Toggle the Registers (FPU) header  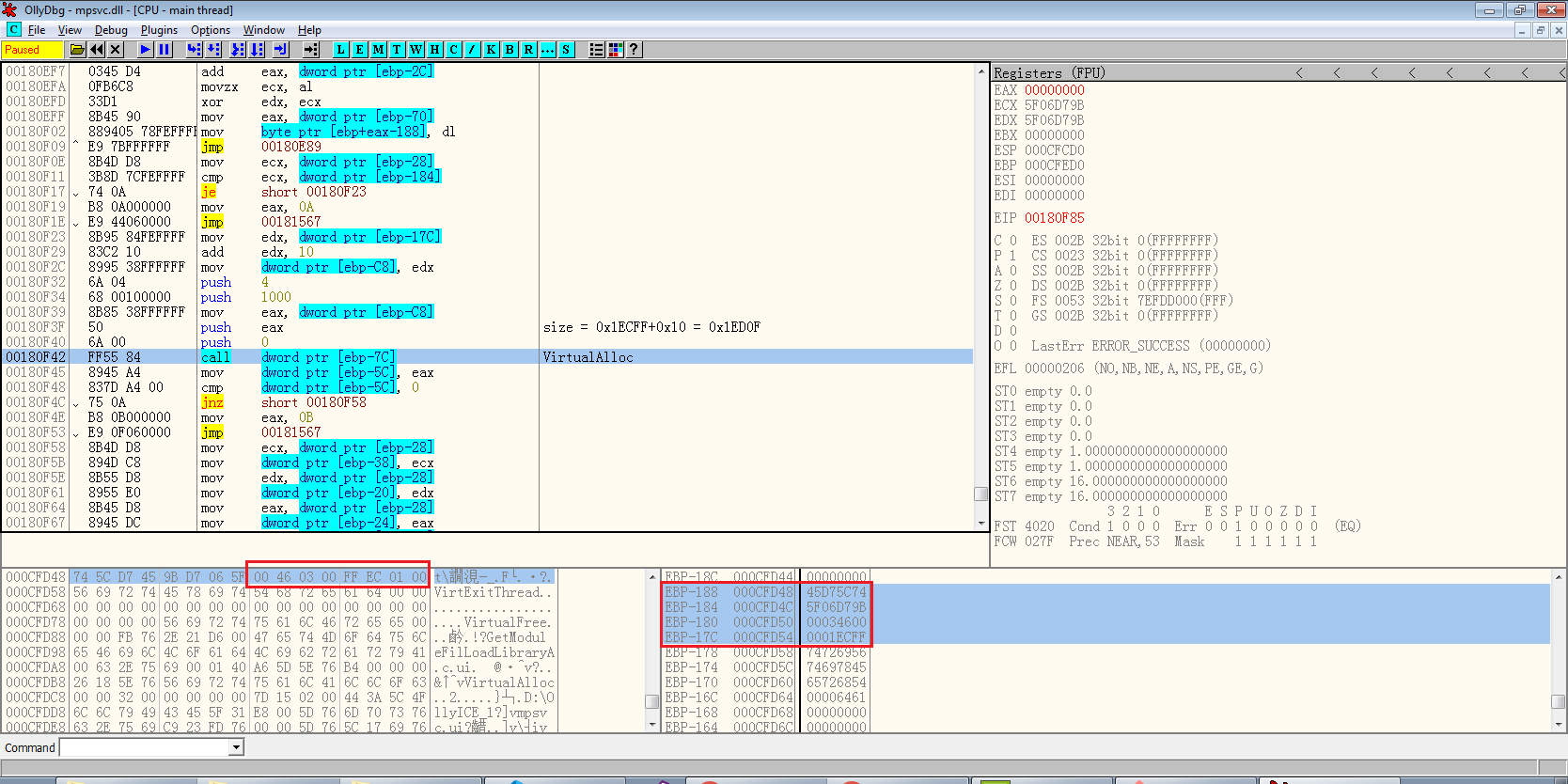click(x=1049, y=73)
